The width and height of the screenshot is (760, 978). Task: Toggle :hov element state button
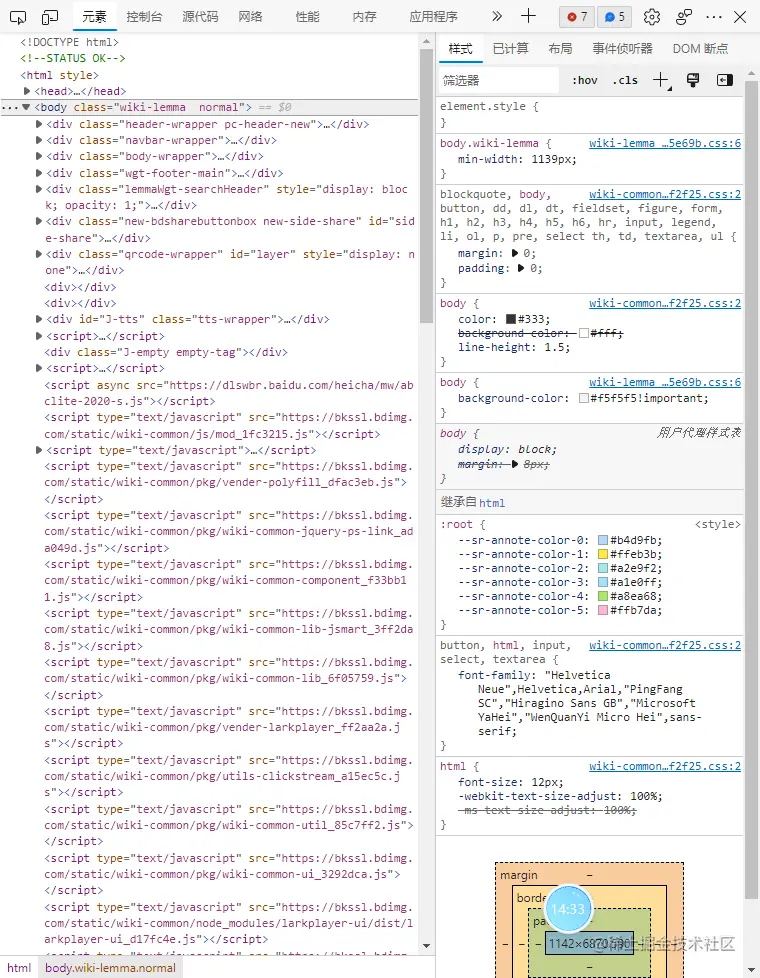click(585, 80)
